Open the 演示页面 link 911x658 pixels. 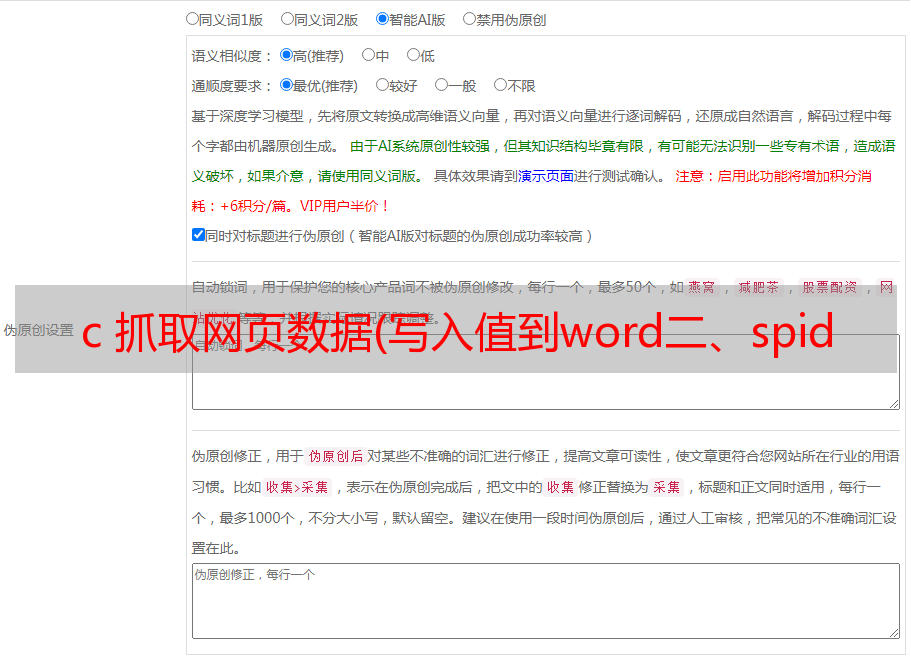tap(546, 176)
